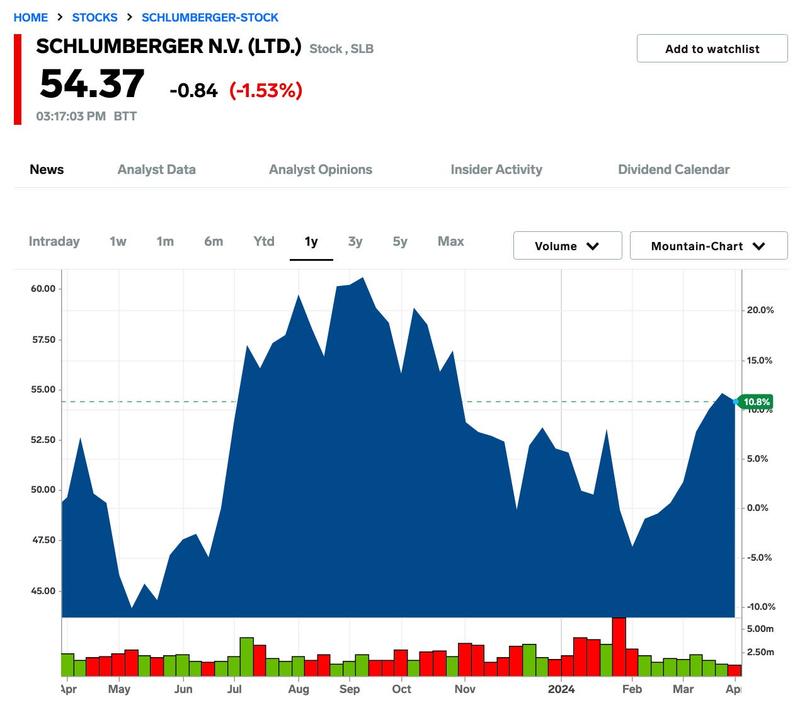Click the timestamp 03:17:03 PM BTT
The height and width of the screenshot is (712, 800).
[x=86, y=116]
